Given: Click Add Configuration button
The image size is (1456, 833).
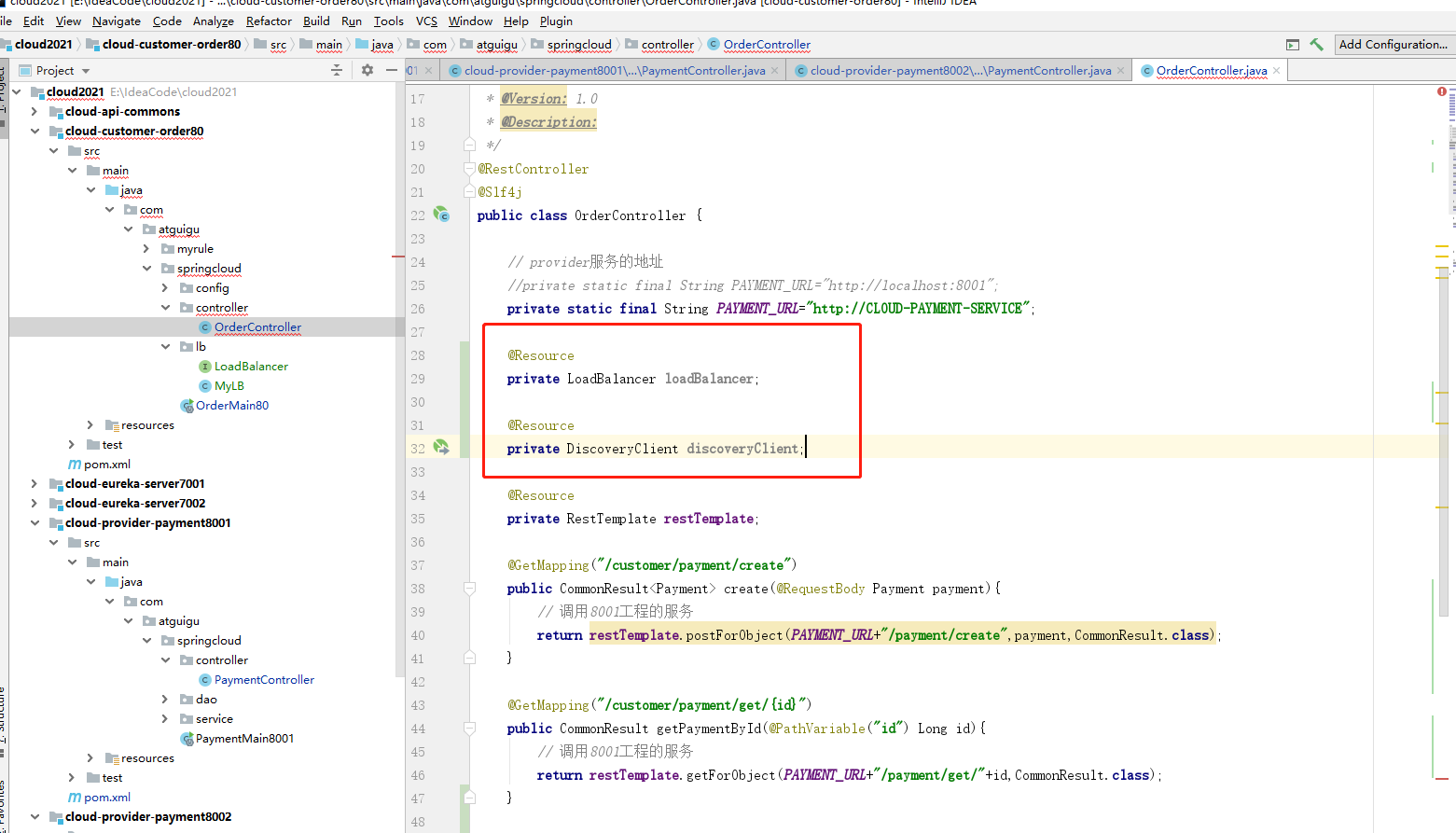Looking at the screenshot, I should (x=1394, y=44).
